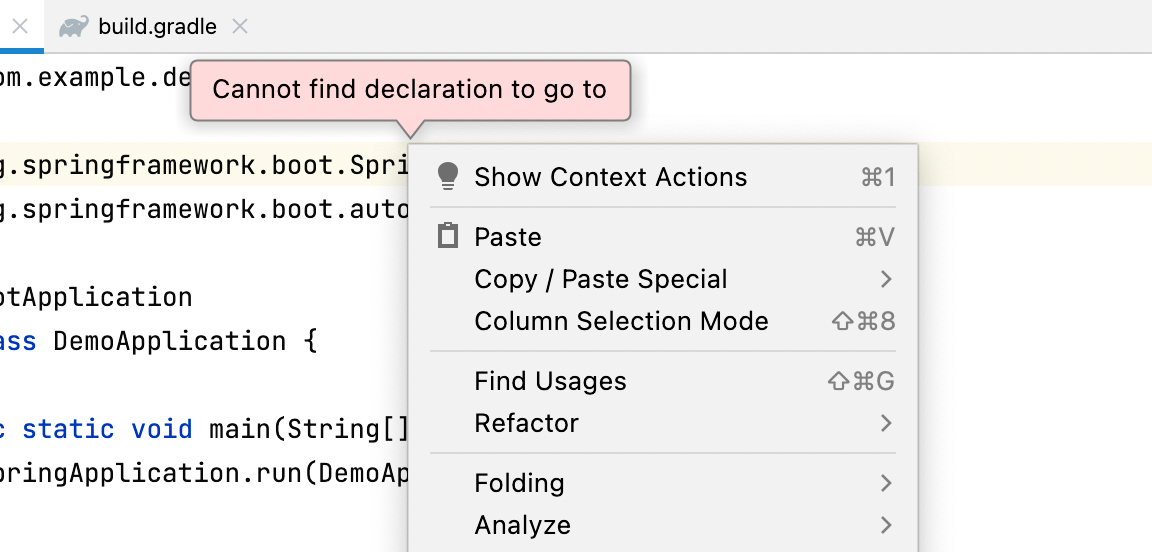Switch to the build.gradle tab
Image resolution: width=1152 pixels, height=552 pixels.
(157, 27)
